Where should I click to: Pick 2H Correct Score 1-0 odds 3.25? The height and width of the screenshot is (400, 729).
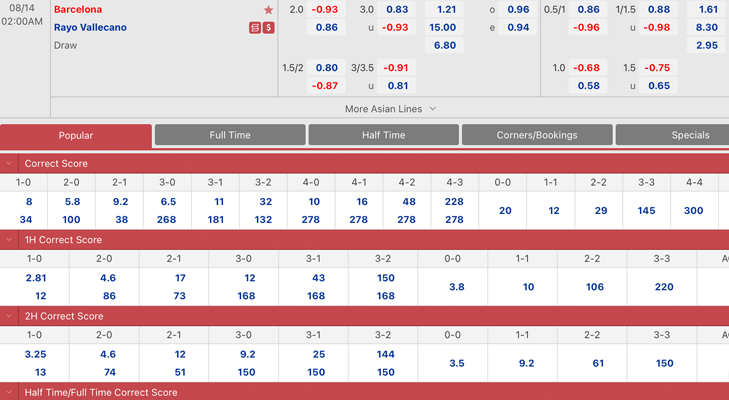(35, 354)
